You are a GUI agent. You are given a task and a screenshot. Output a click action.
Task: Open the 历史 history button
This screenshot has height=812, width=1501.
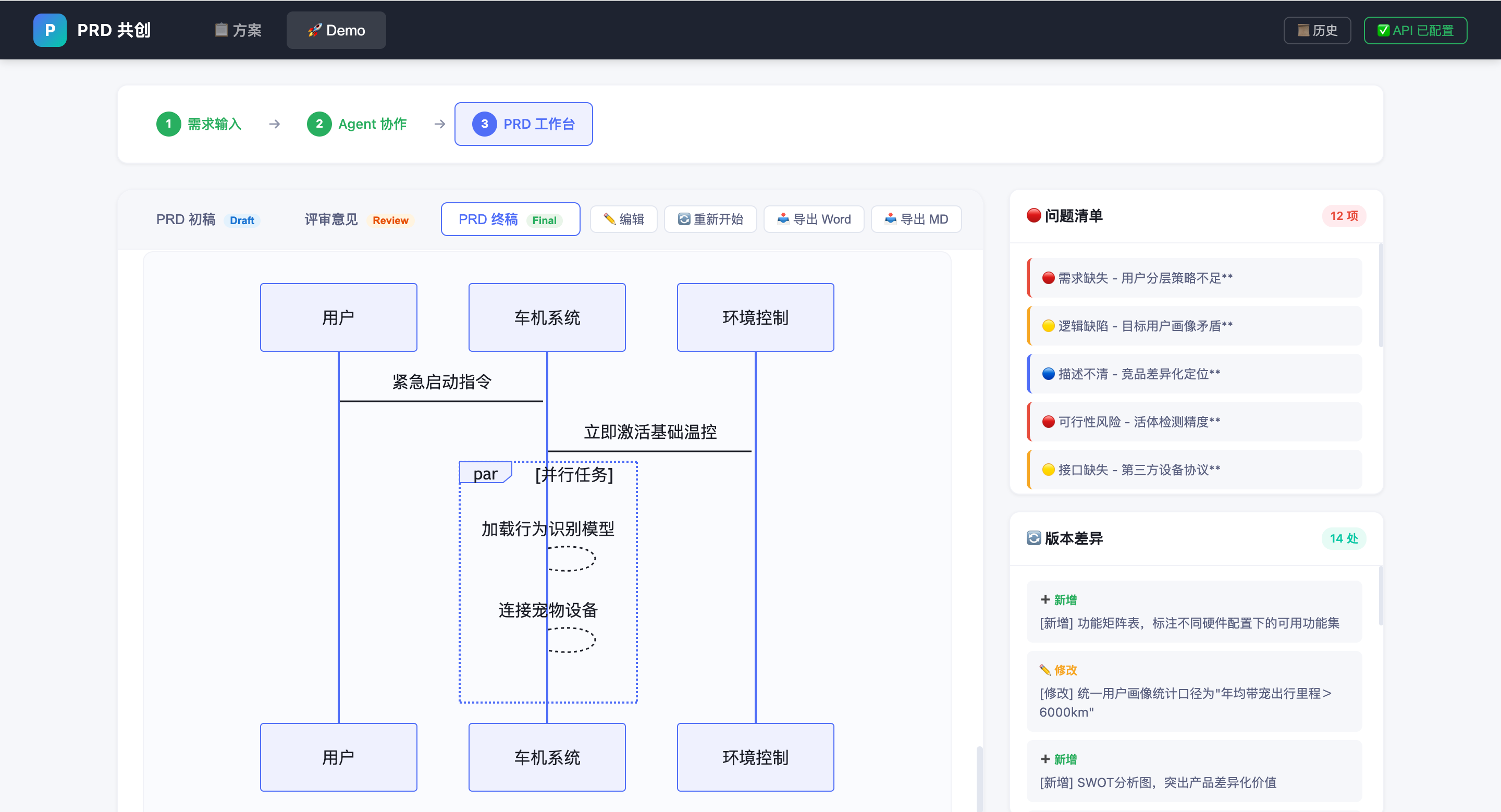[x=1317, y=30]
